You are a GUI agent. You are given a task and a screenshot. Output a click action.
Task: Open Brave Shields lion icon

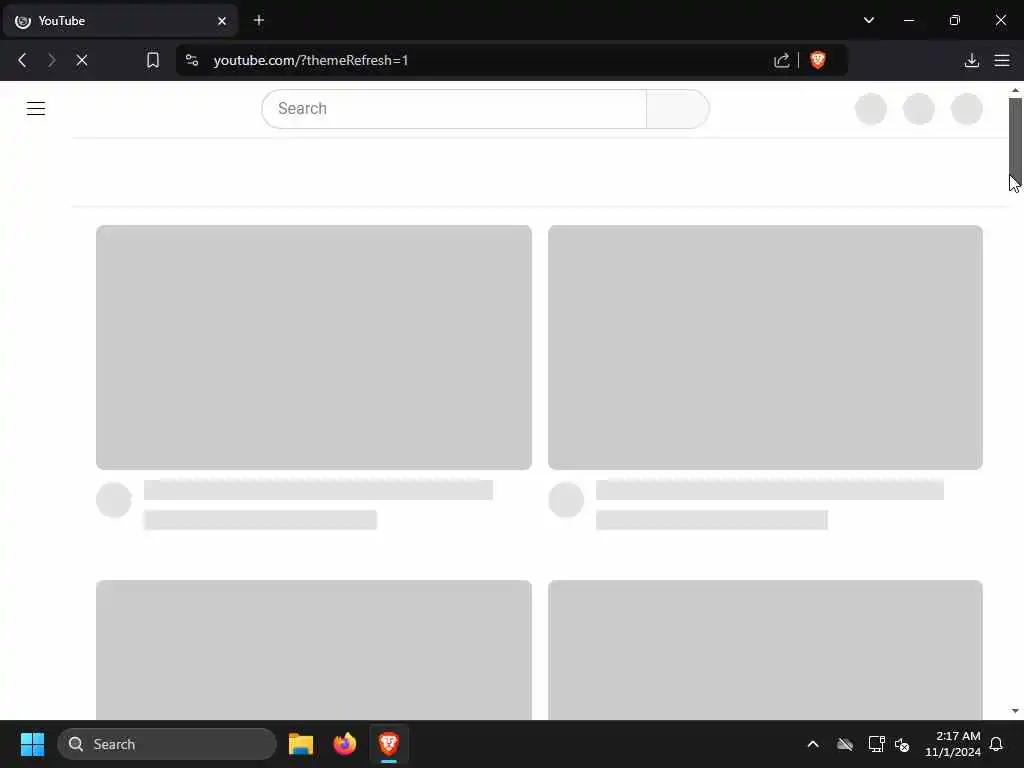tap(818, 60)
